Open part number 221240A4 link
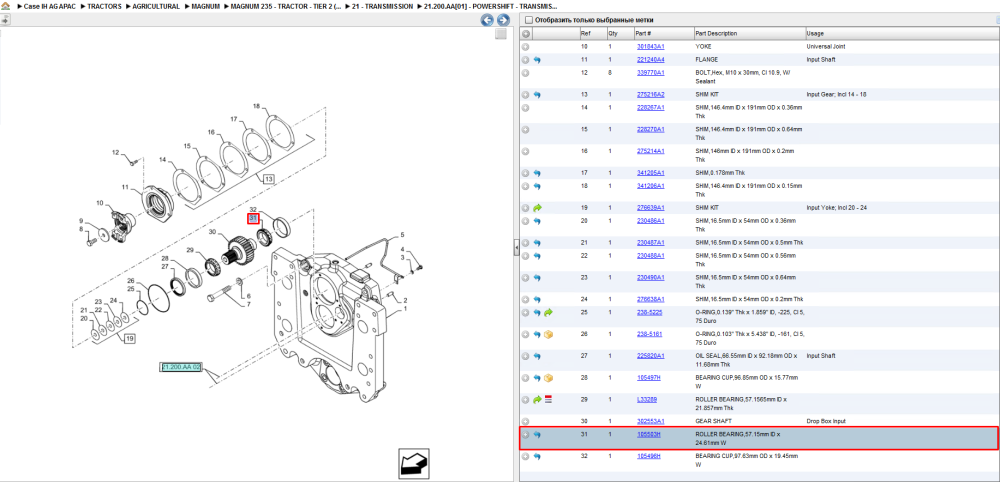The height and width of the screenshot is (482, 1000). click(x=651, y=60)
